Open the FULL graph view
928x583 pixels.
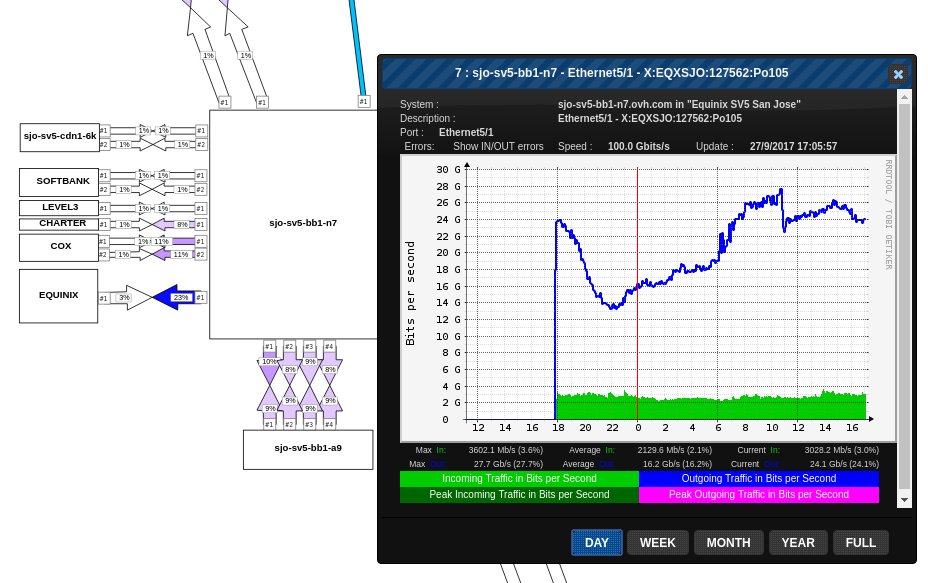[861, 543]
